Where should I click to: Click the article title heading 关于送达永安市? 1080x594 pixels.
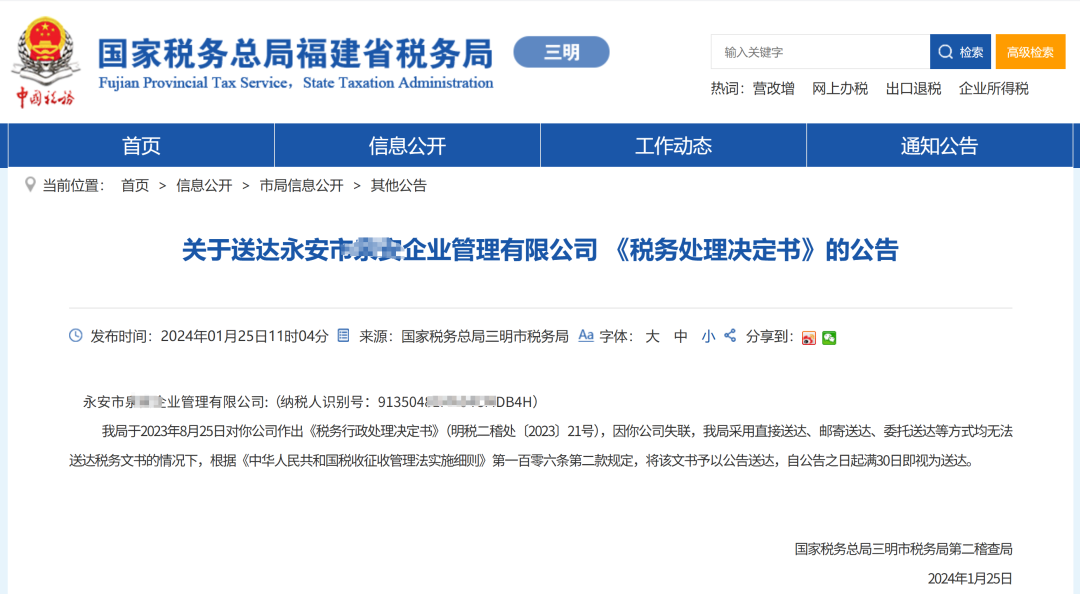pos(540,249)
